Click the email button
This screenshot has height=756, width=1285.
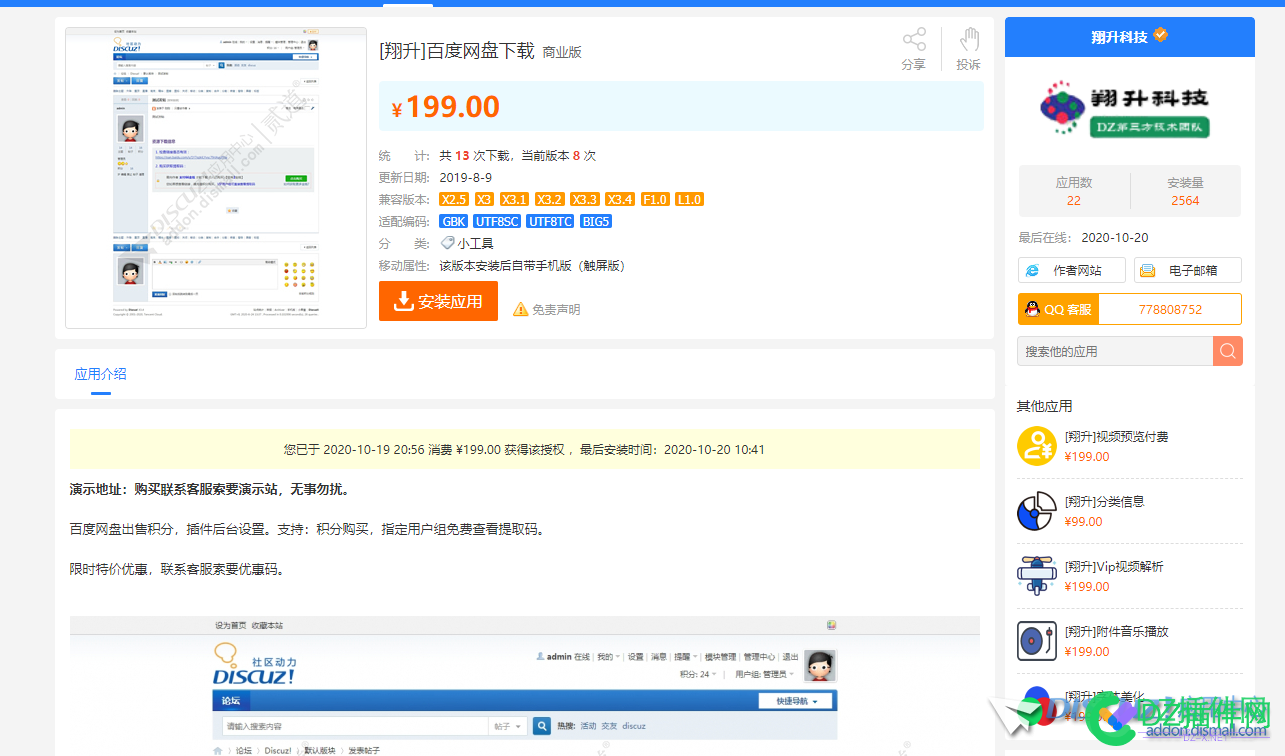pos(1188,270)
